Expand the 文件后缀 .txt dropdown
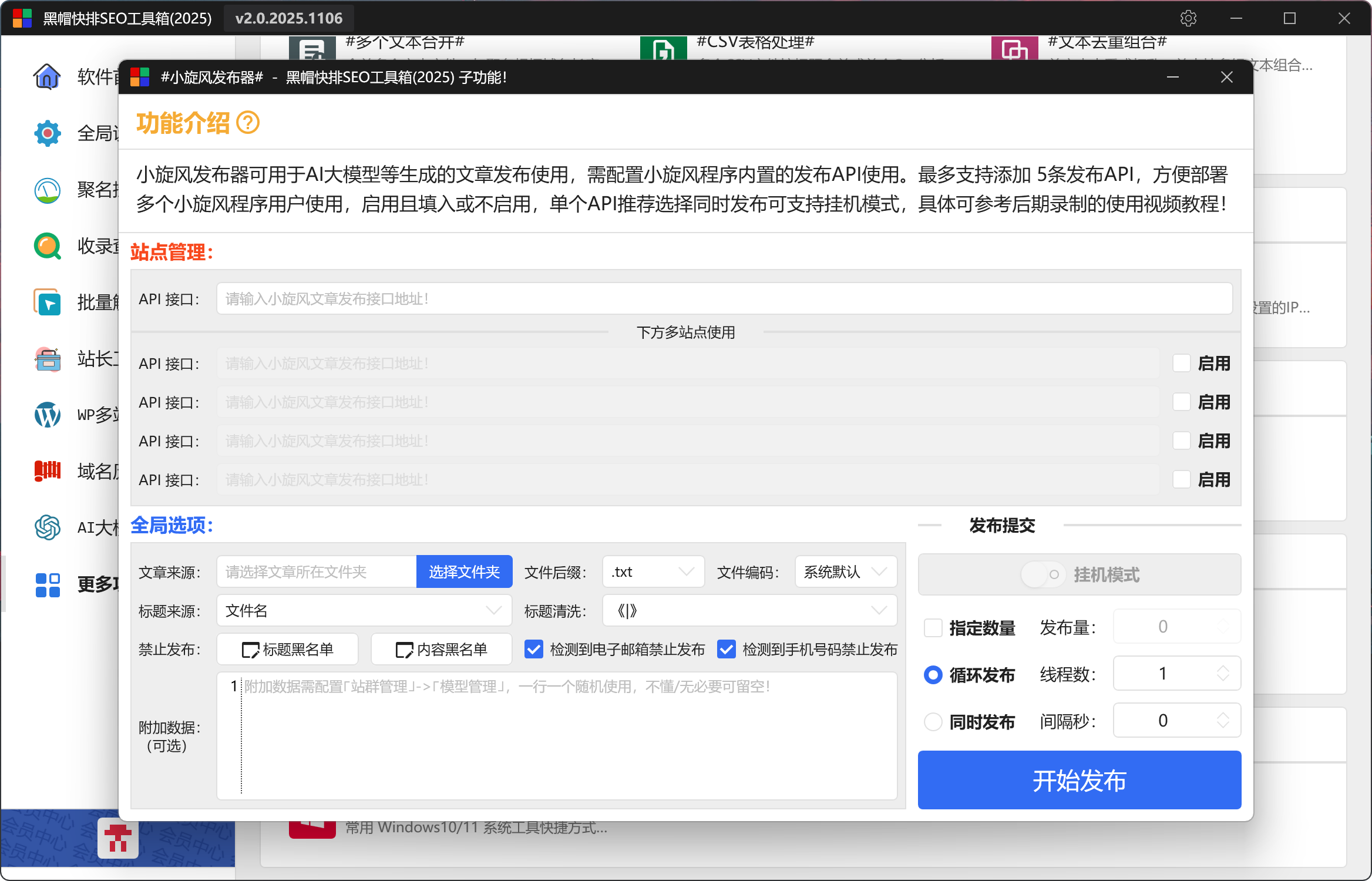Screen dimensions: 1372x881 (653, 571)
